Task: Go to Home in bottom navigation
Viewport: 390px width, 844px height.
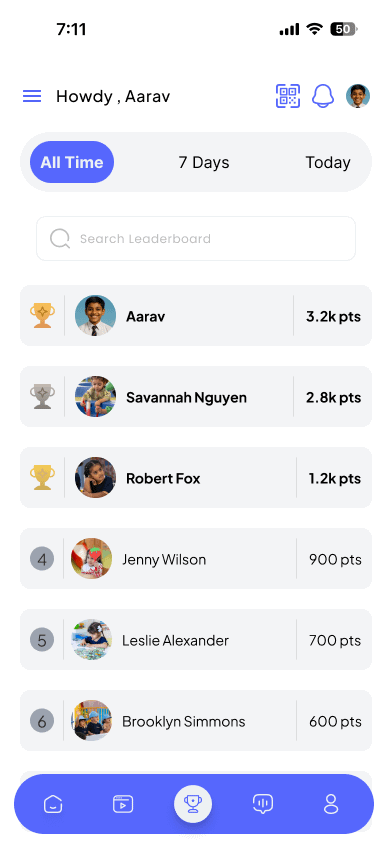Action: click(53, 804)
